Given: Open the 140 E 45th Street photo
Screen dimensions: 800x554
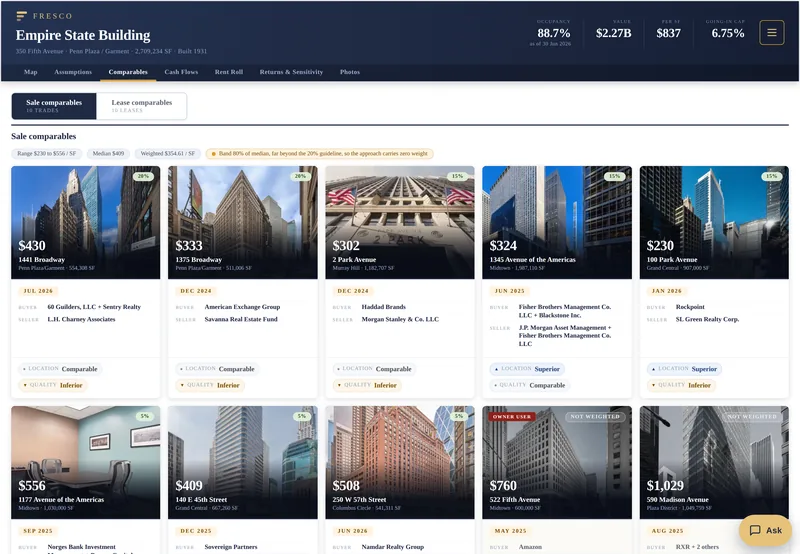Looking at the screenshot, I should [x=243, y=462].
